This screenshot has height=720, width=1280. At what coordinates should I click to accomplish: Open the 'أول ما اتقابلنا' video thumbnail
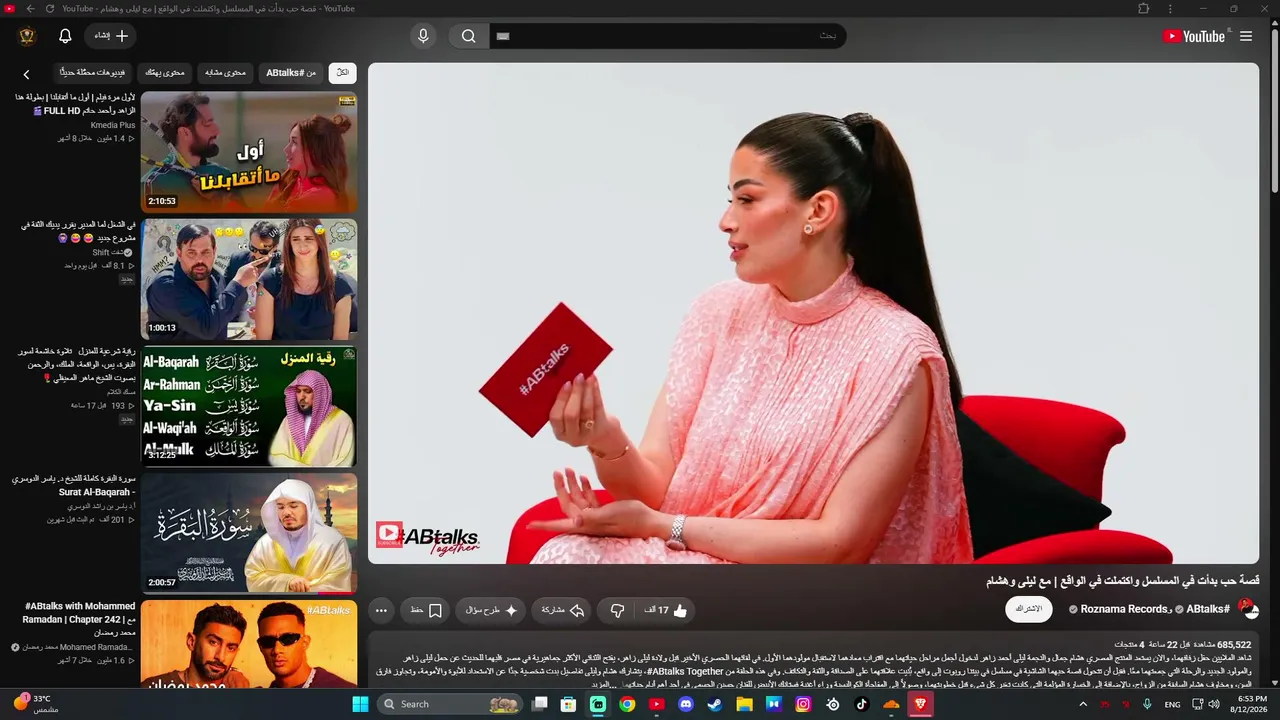pos(249,152)
